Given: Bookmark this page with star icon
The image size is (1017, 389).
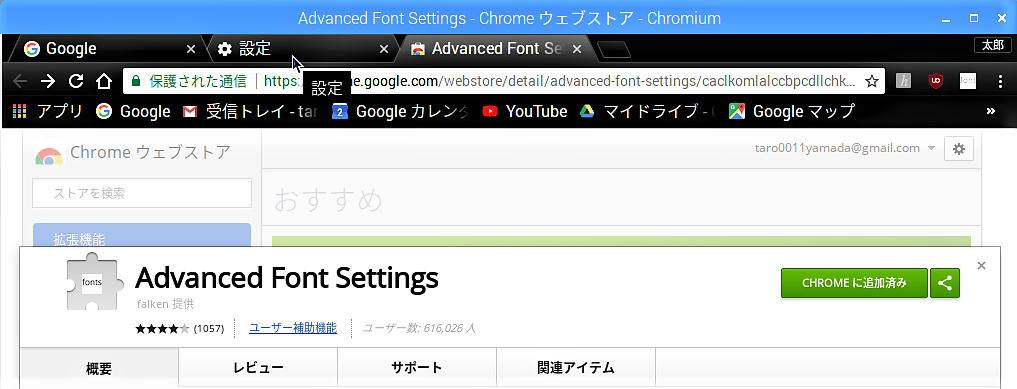Looking at the screenshot, I should click(x=872, y=81).
